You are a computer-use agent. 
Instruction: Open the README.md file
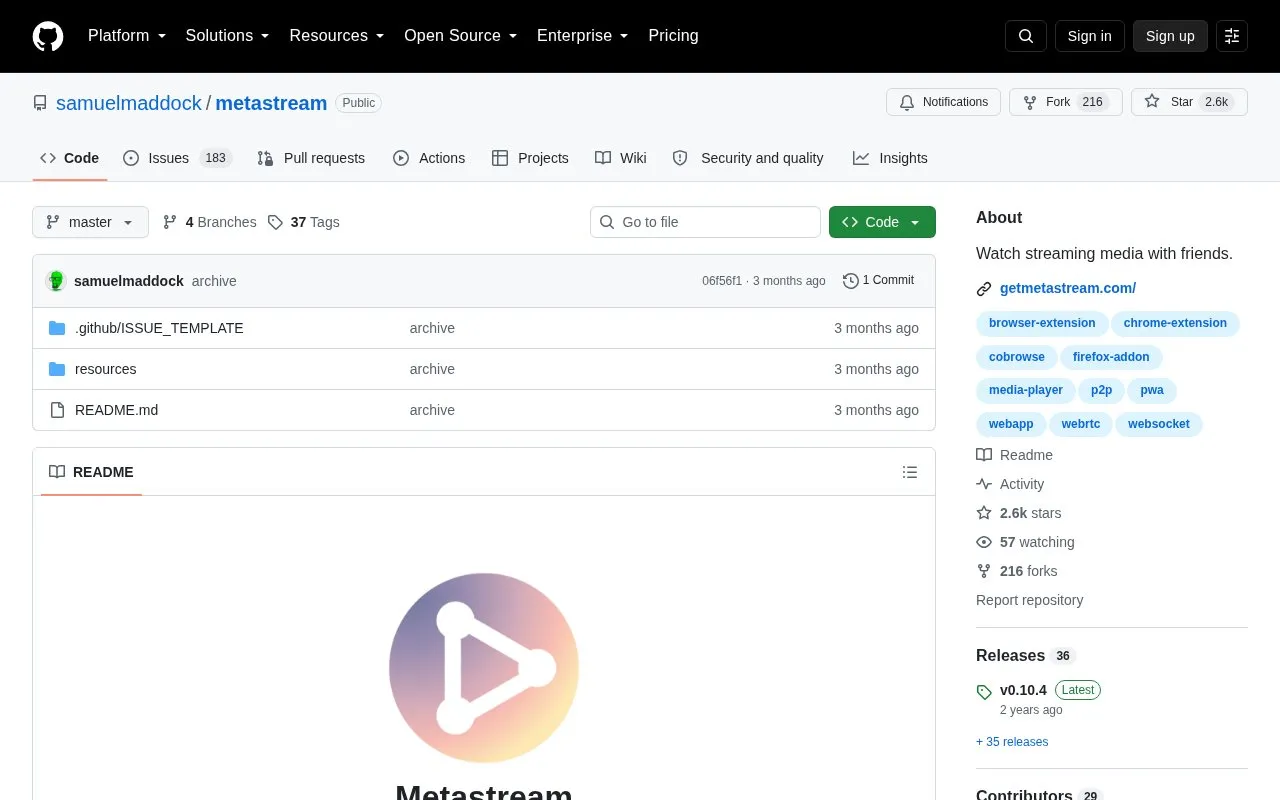(x=116, y=410)
